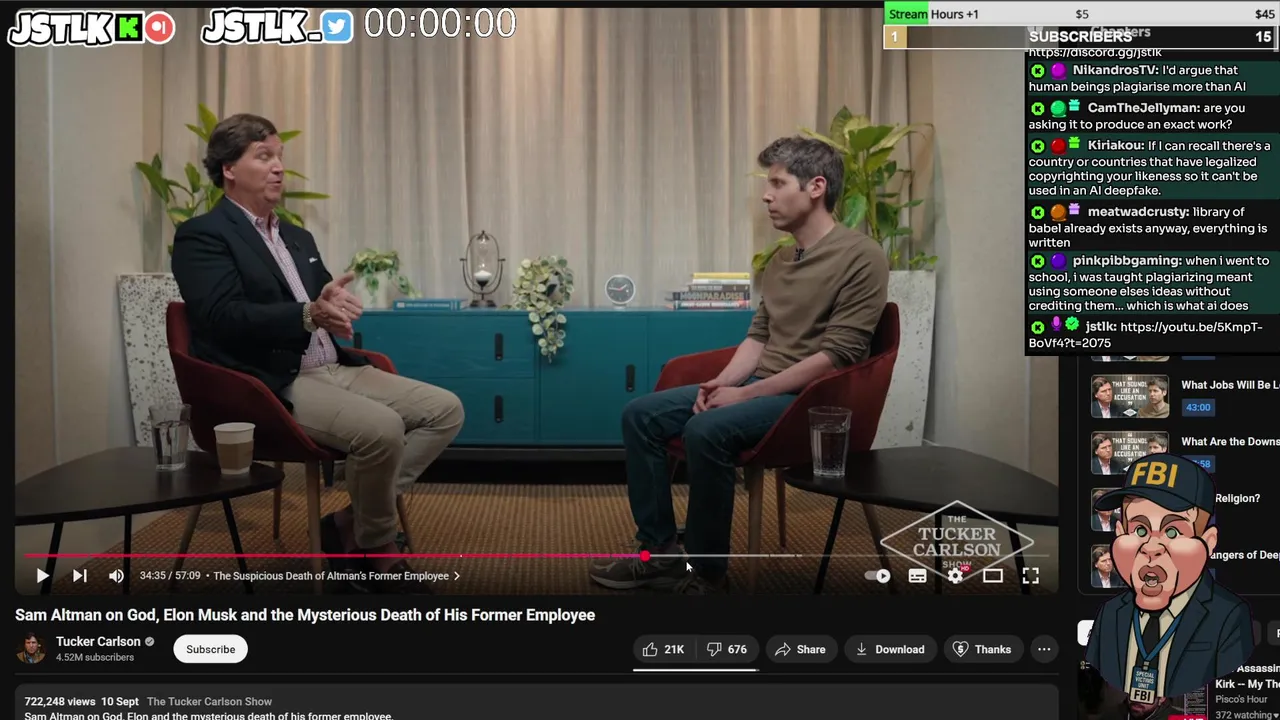
Task: Open the Tucker Carlson channel avatar
Action: coord(31,649)
